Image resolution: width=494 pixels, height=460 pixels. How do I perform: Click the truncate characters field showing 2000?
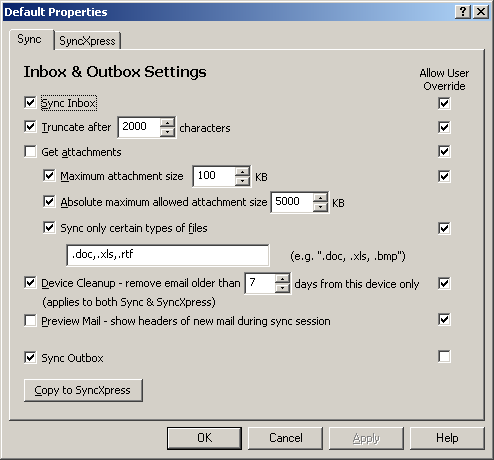(139, 127)
